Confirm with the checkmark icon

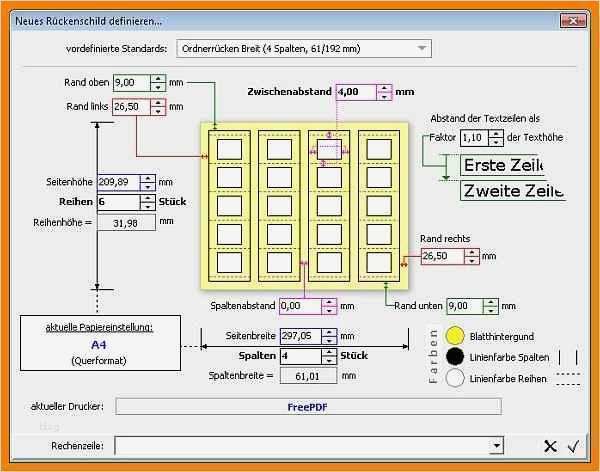[574, 446]
